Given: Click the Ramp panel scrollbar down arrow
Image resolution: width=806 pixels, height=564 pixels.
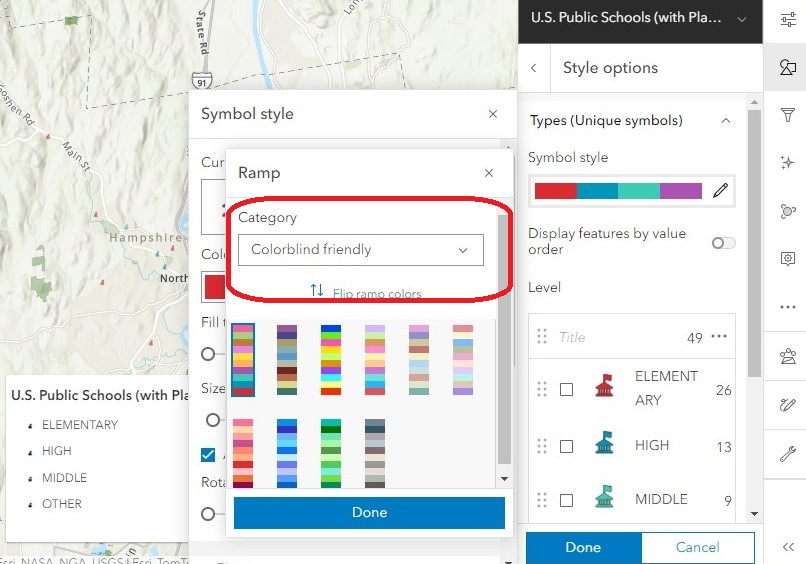Looking at the screenshot, I should pos(504,479).
